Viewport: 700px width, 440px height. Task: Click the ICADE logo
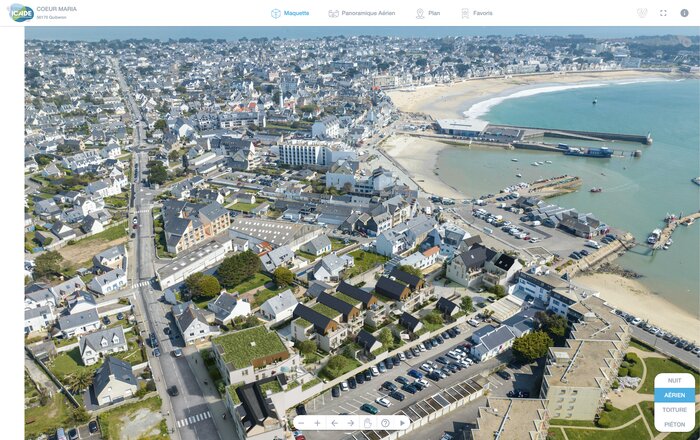(18, 13)
